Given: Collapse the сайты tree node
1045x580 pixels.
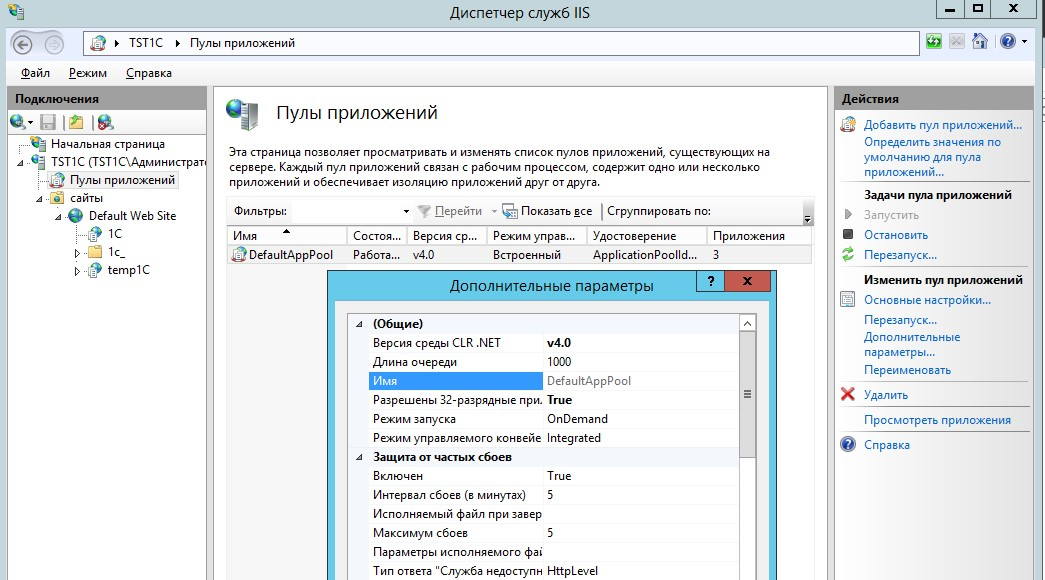Looking at the screenshot, I should point(40,198).
